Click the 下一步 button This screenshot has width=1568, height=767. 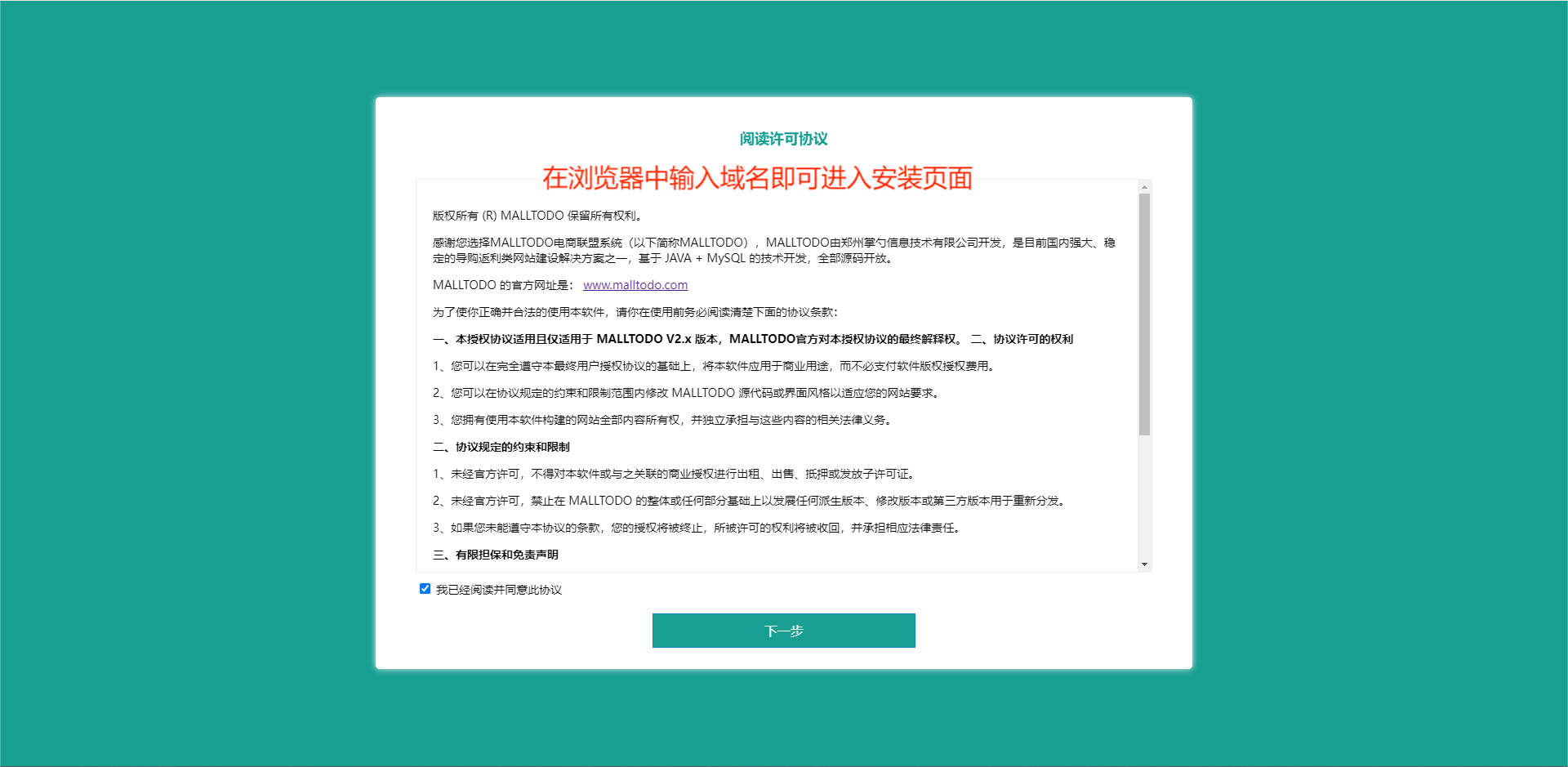[x=783, y=631]
